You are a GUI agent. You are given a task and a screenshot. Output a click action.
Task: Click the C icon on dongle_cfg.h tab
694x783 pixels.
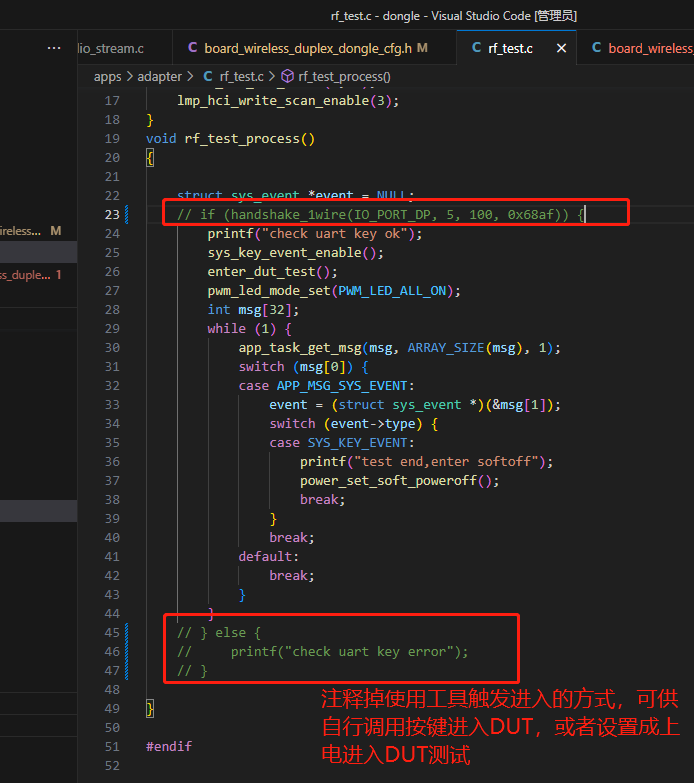coord(192,47)
